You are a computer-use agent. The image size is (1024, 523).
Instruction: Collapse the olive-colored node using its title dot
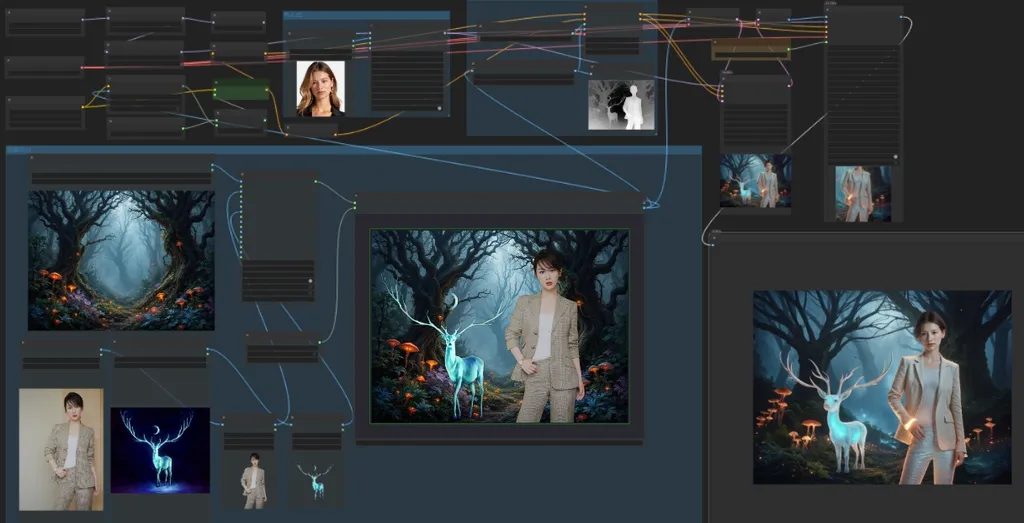(x=716, y=42)
